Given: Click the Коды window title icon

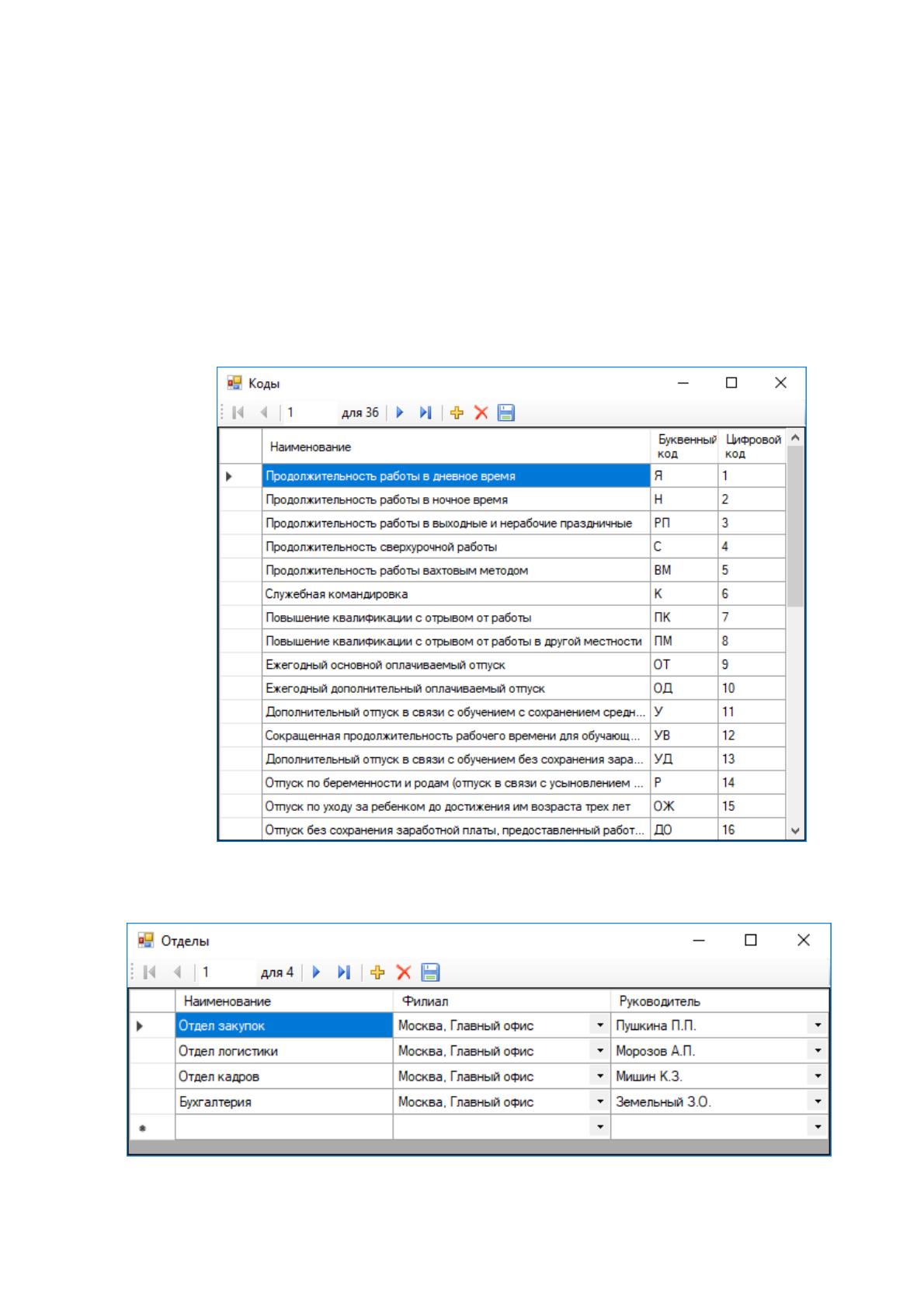Looking at the screenshot, I should coord(234,383).
